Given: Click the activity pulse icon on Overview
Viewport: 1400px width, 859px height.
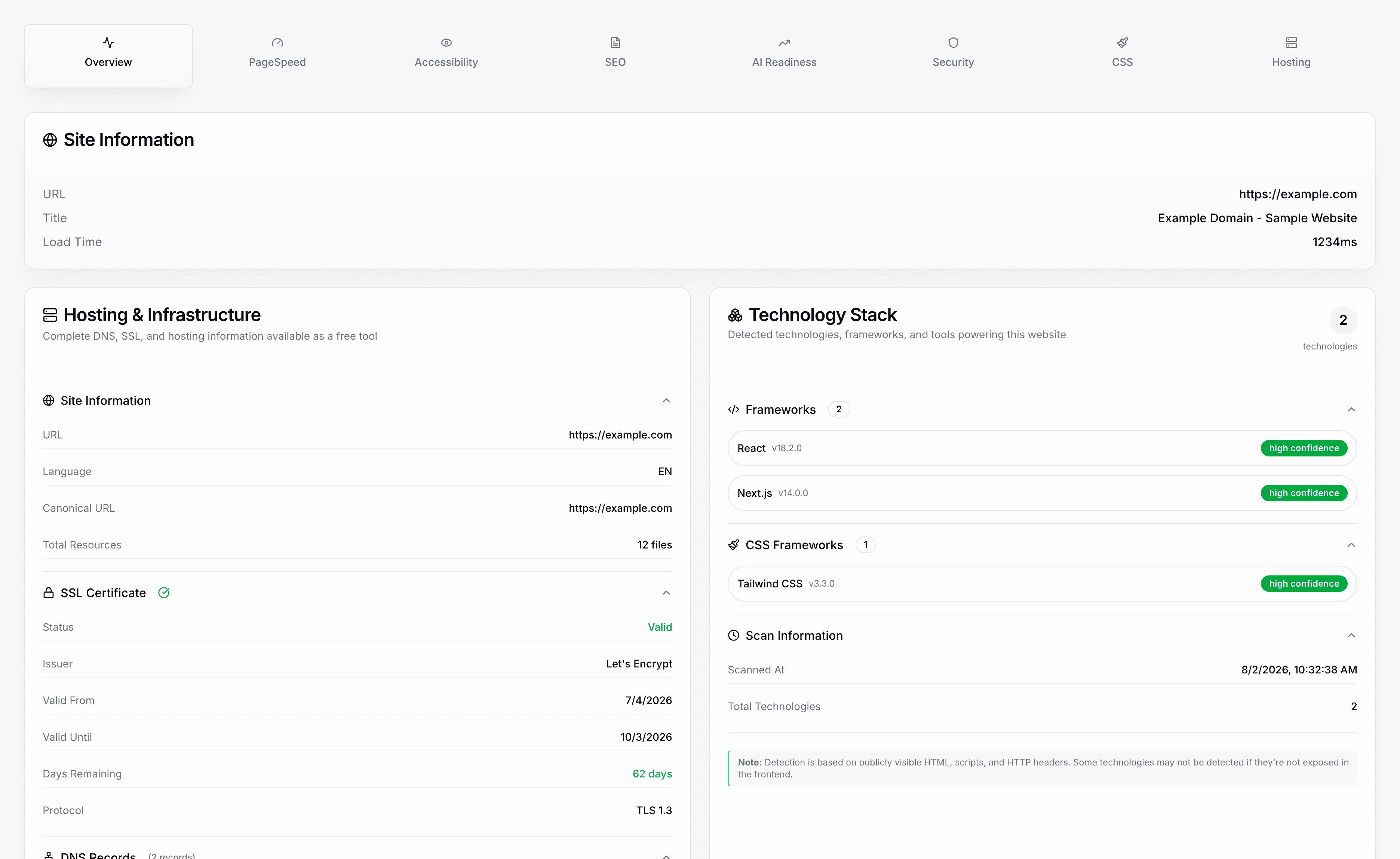Looking at the screenshot, I should click(x=108, y=43).
